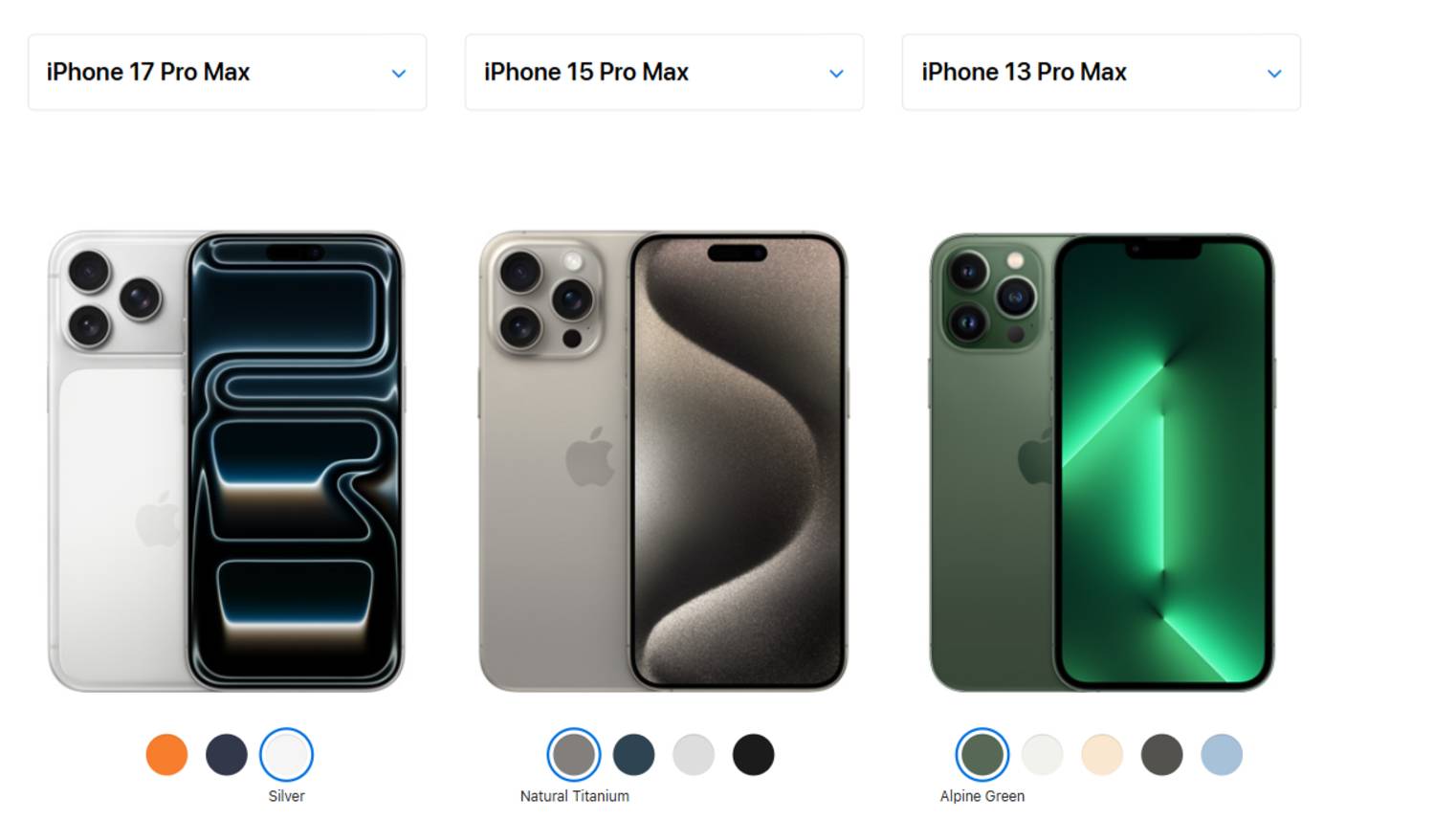This screenshot has width=1456, height=820.
Task: Open the iPhone 17 Pro Max model dropdown
Action: (x=227, y=73)
